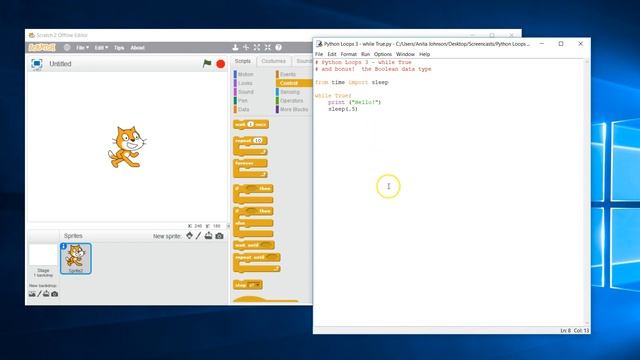
Task: Open About in the Scratch menu bar
Action: 137,48
